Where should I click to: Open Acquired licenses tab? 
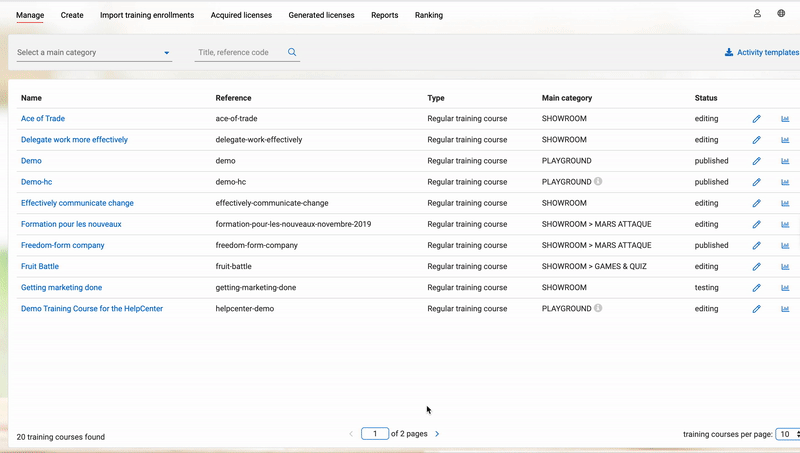(x=241, y=15)
